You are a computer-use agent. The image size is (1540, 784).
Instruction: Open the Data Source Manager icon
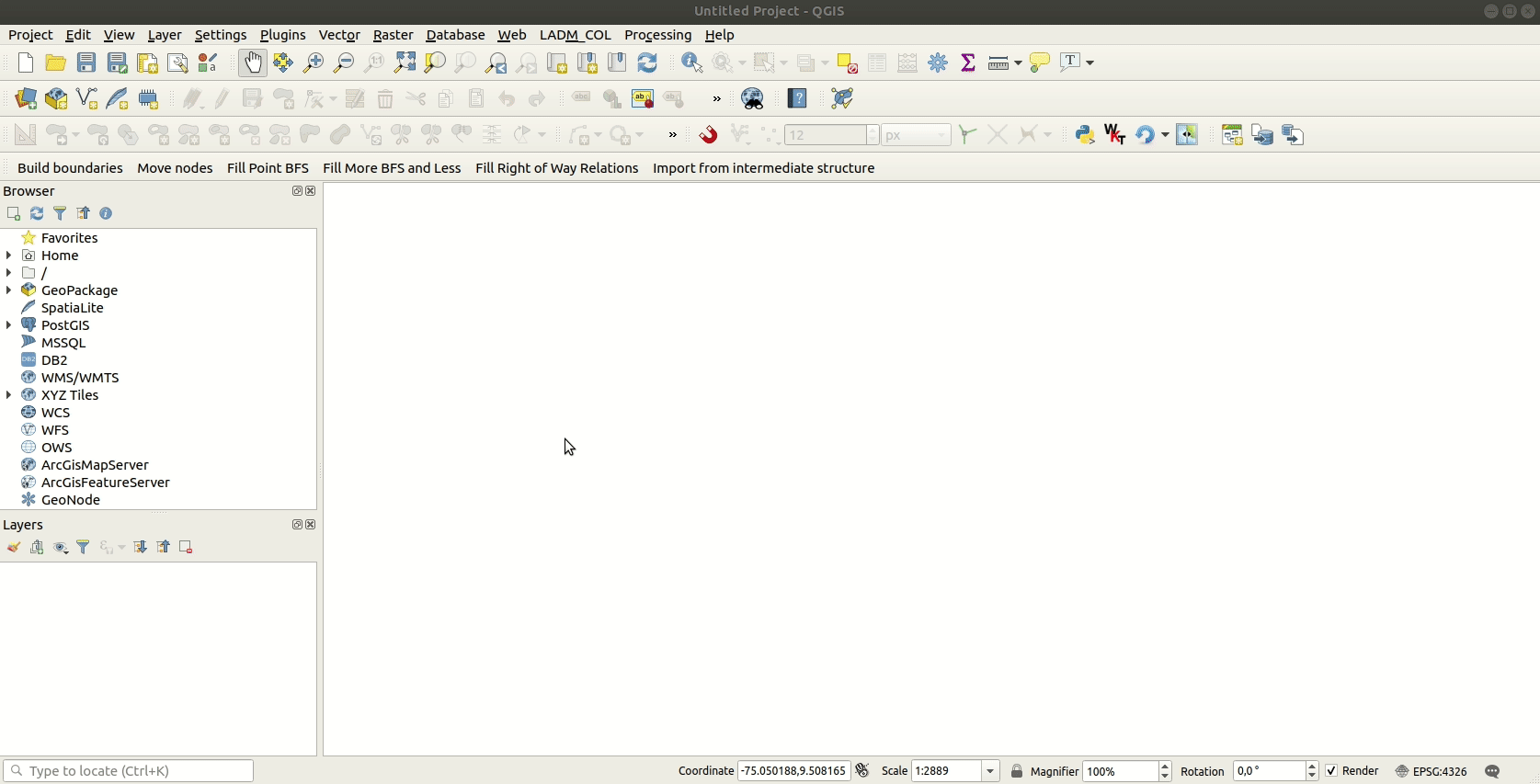pyautogui.click(x=26, y=98)
